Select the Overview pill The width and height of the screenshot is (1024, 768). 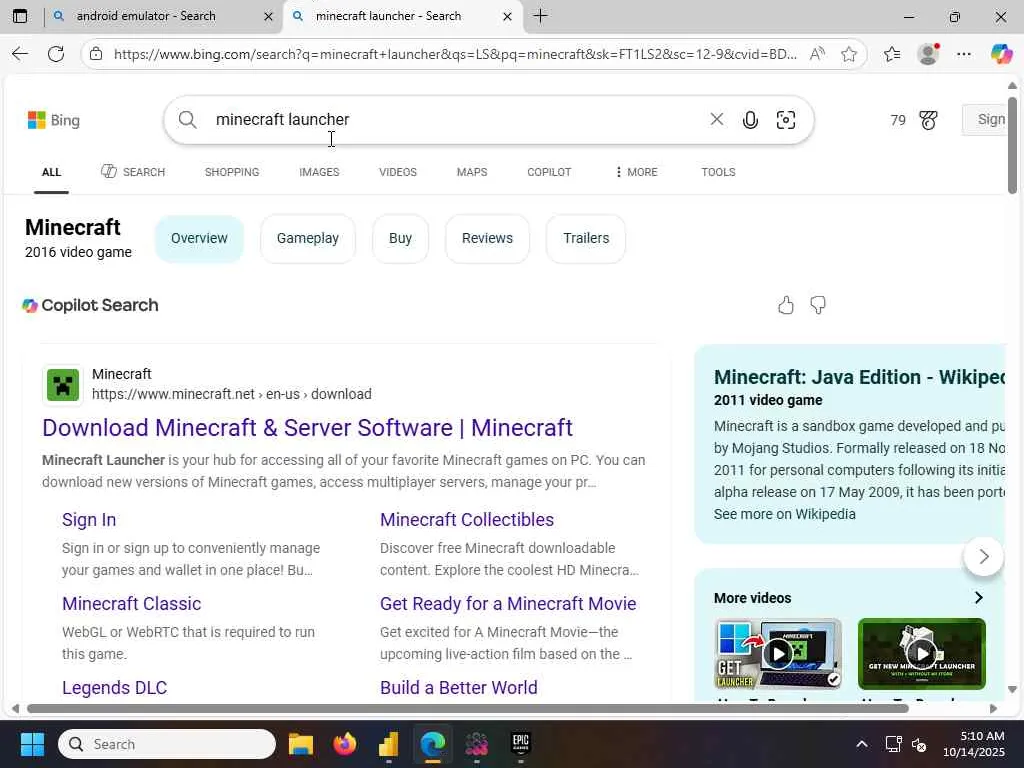[x=199, y=238]
